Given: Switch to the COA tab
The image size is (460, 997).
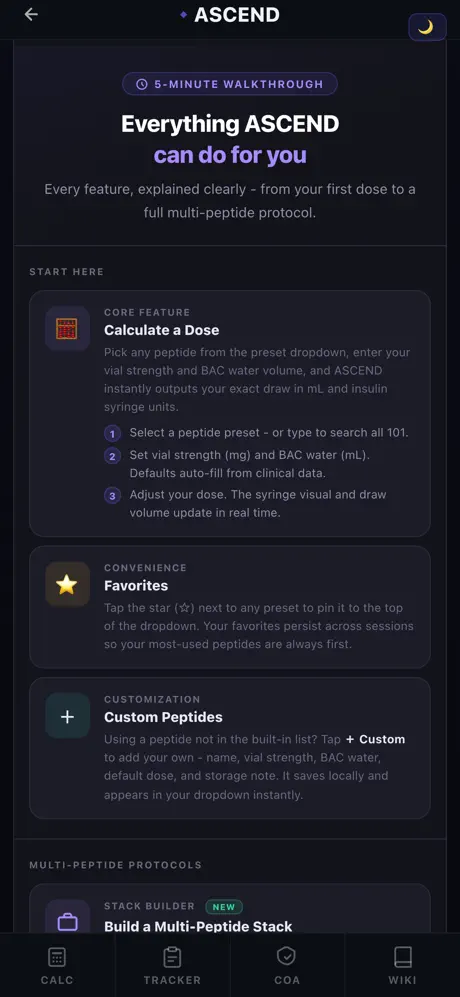Looking at the screenshot, I should coord(287,965).
